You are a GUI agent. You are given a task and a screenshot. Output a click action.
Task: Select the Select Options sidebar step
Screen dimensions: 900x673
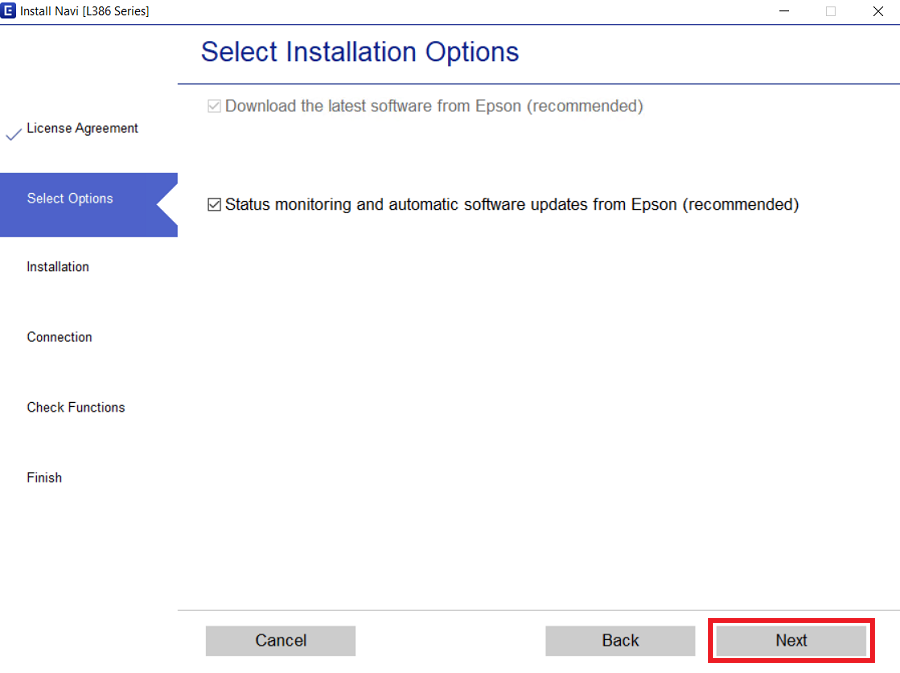click(69, 198)
